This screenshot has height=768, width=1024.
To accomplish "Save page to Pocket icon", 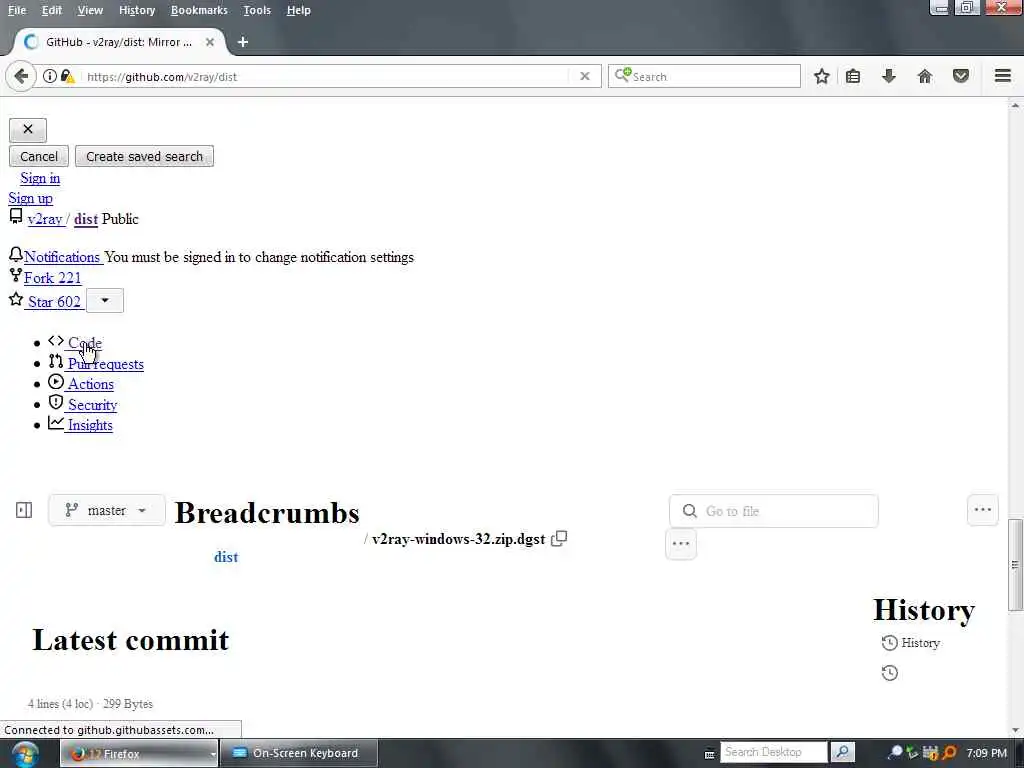I will click(960, 76).
